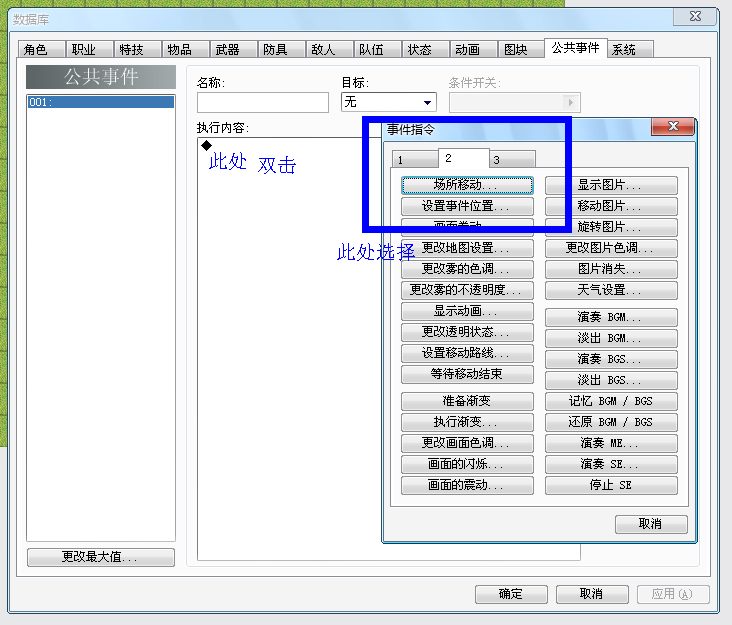The image size is (732, 625).
Task: Click 更改图片色调 button
Action: point(611,248)
